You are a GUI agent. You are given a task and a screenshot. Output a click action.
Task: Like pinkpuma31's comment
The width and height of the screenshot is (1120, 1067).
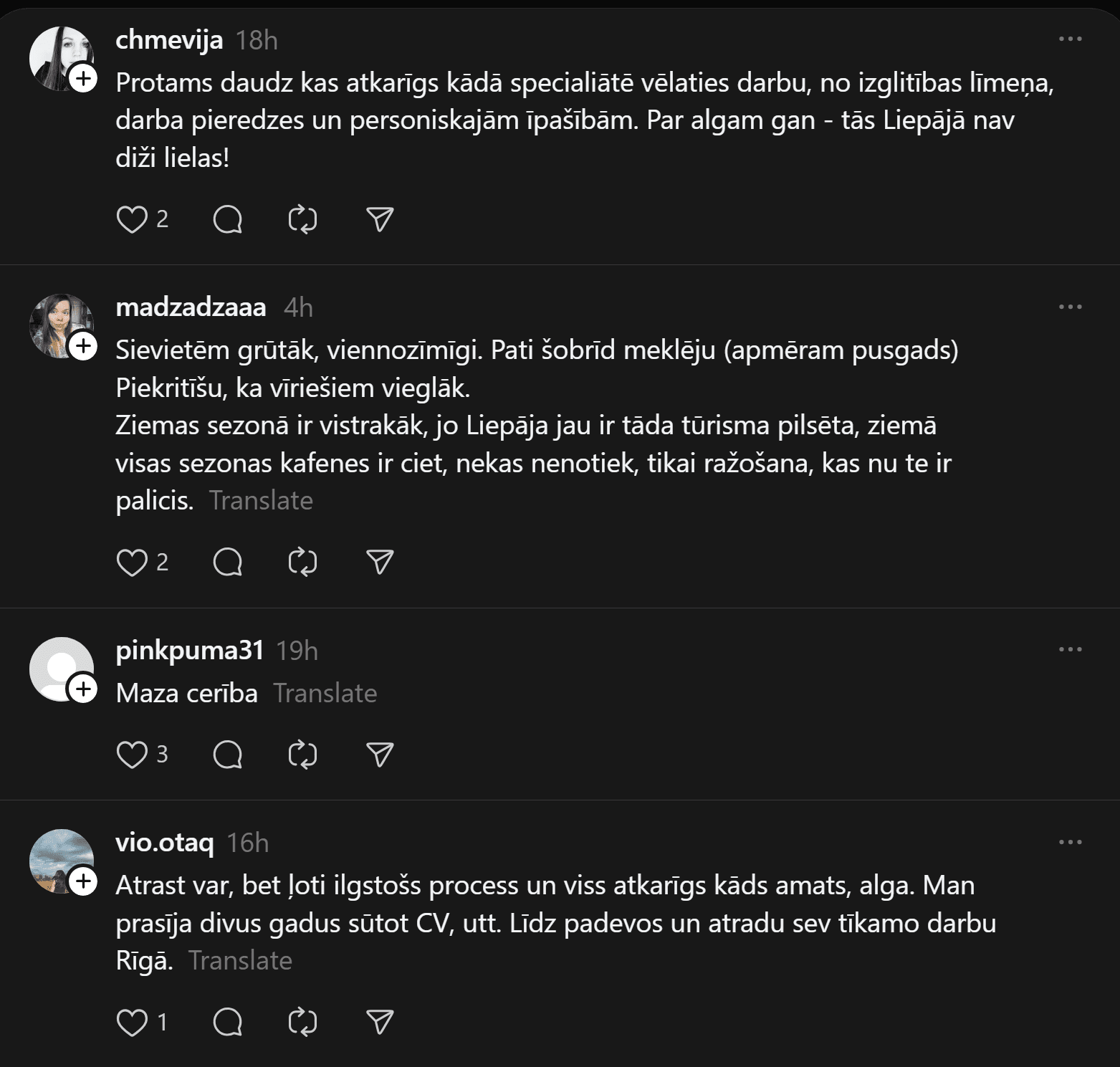pyautogui.click(x=132, y=755)
